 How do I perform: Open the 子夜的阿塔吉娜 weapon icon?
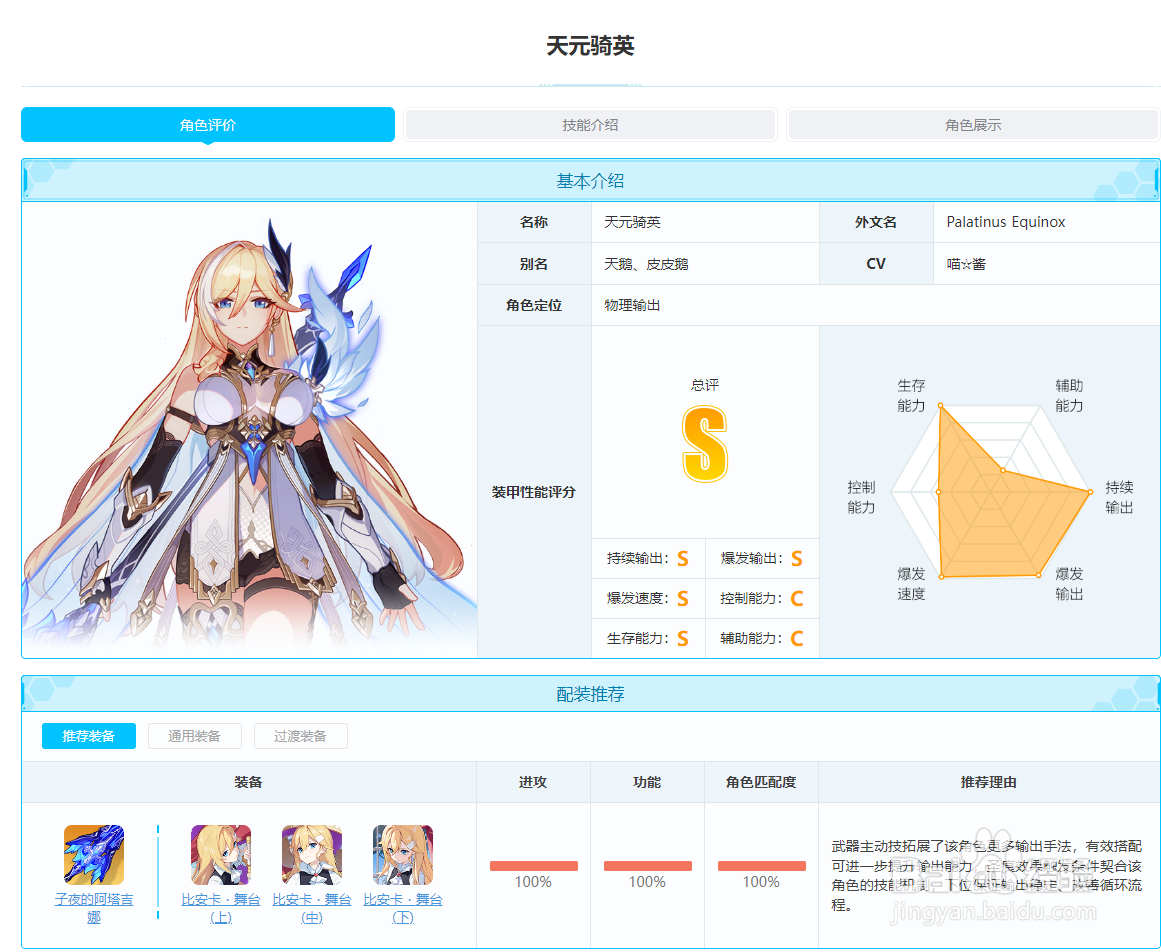tap(93, 855)
